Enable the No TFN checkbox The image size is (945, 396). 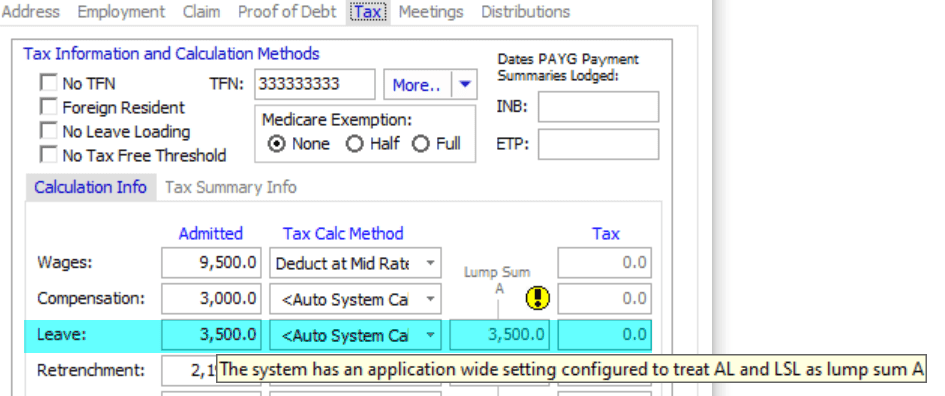point(48,83)
